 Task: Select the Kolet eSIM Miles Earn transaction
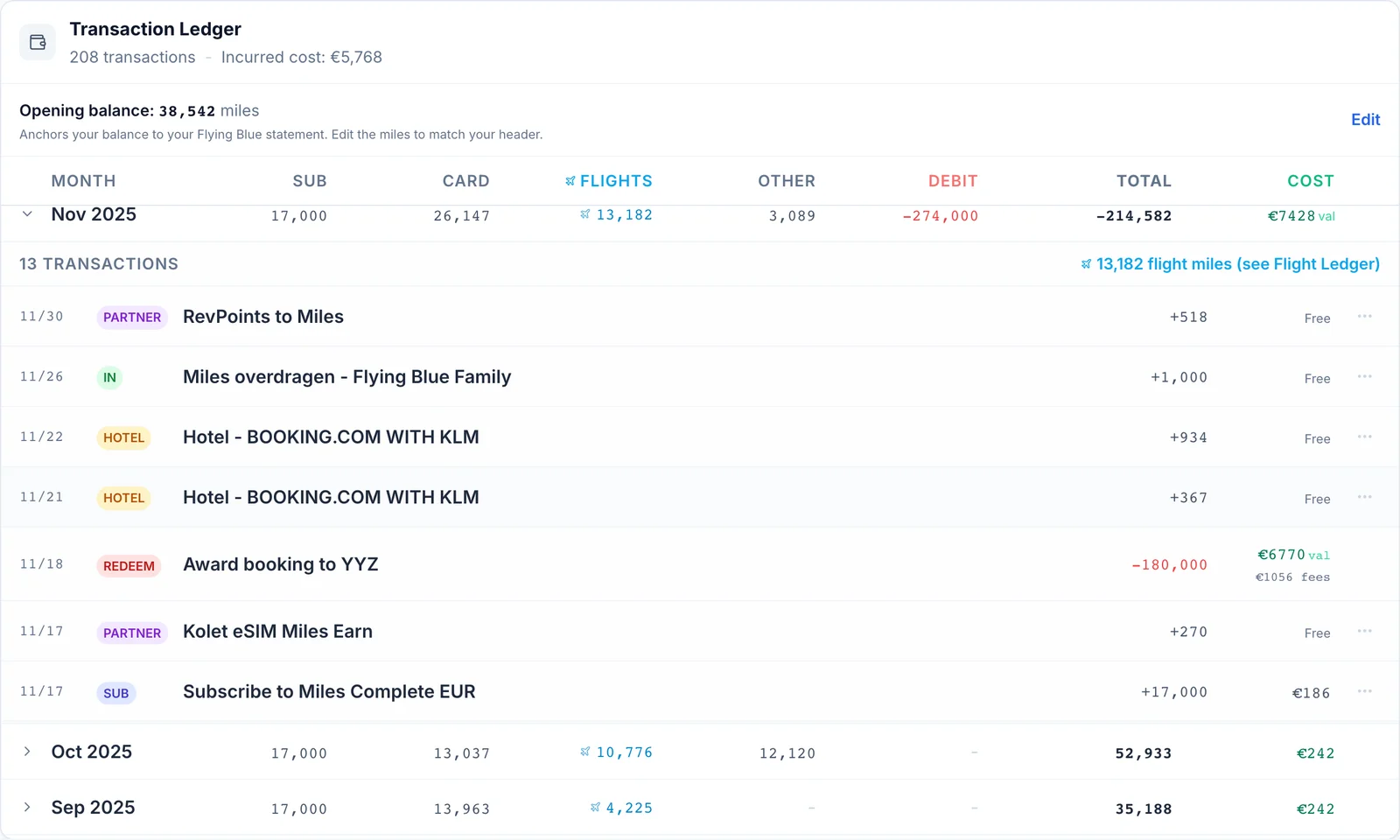point(700,632)
